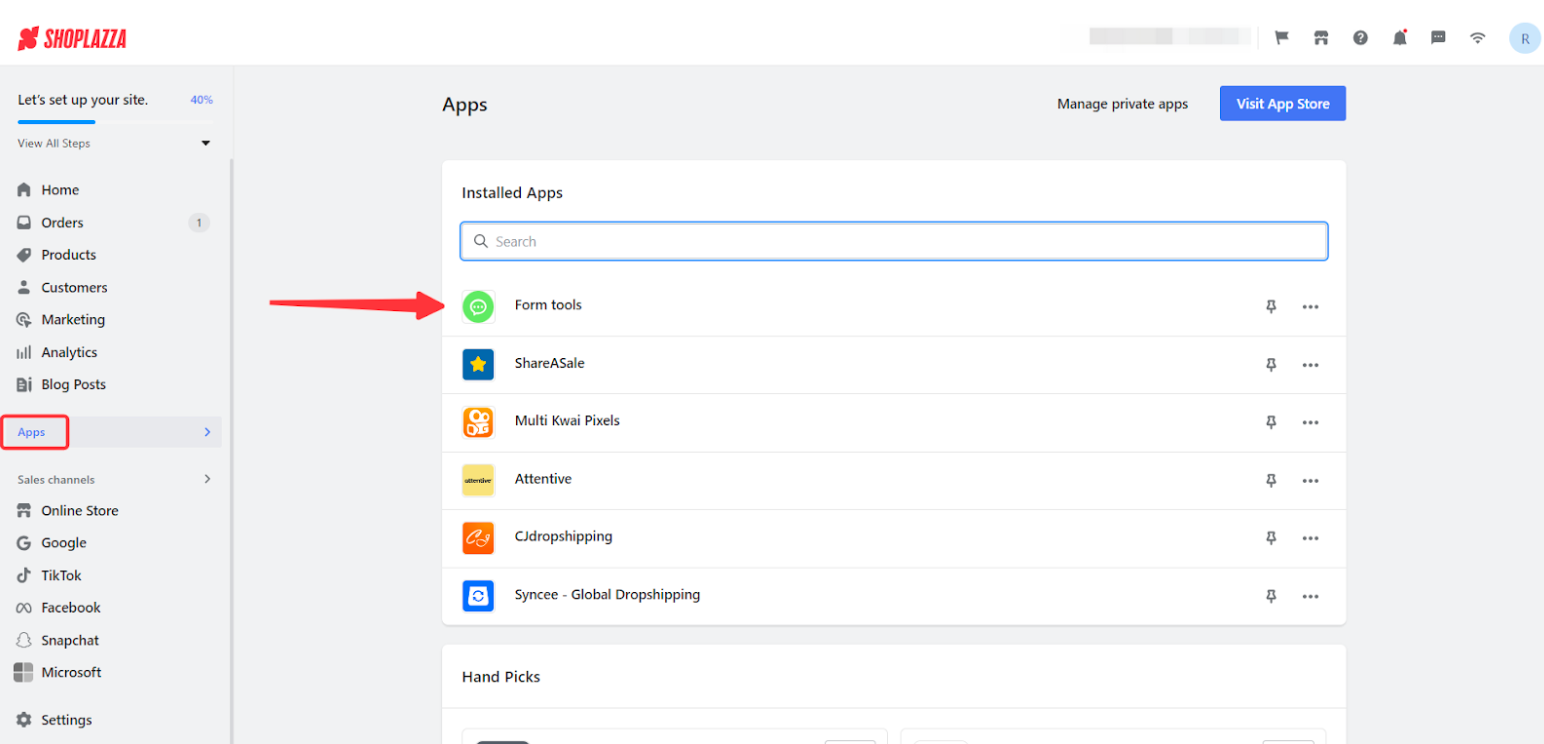Open Manage private apps link
Image resolution: width=1544 pixels, height=744 pixels.
click(x=1122, y=104)
